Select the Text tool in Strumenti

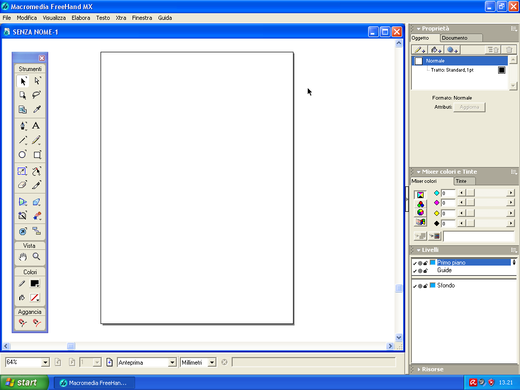[x=36, y=126]
